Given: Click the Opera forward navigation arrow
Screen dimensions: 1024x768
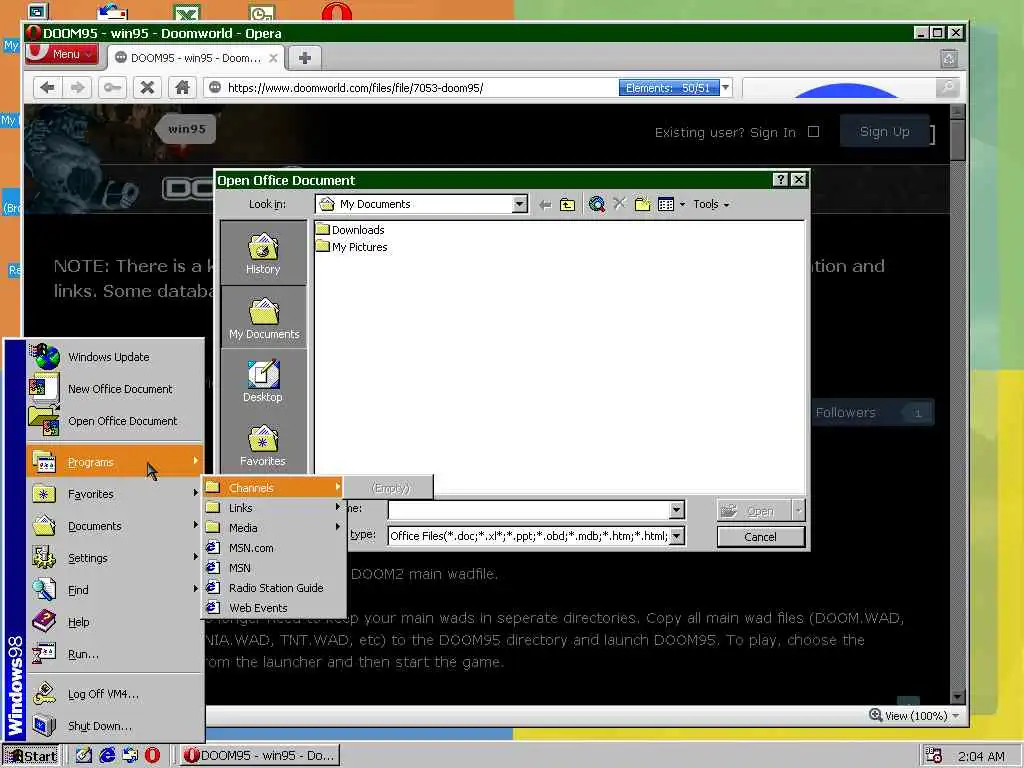Looking at the screenshot, I should click(x=78, y=88).
